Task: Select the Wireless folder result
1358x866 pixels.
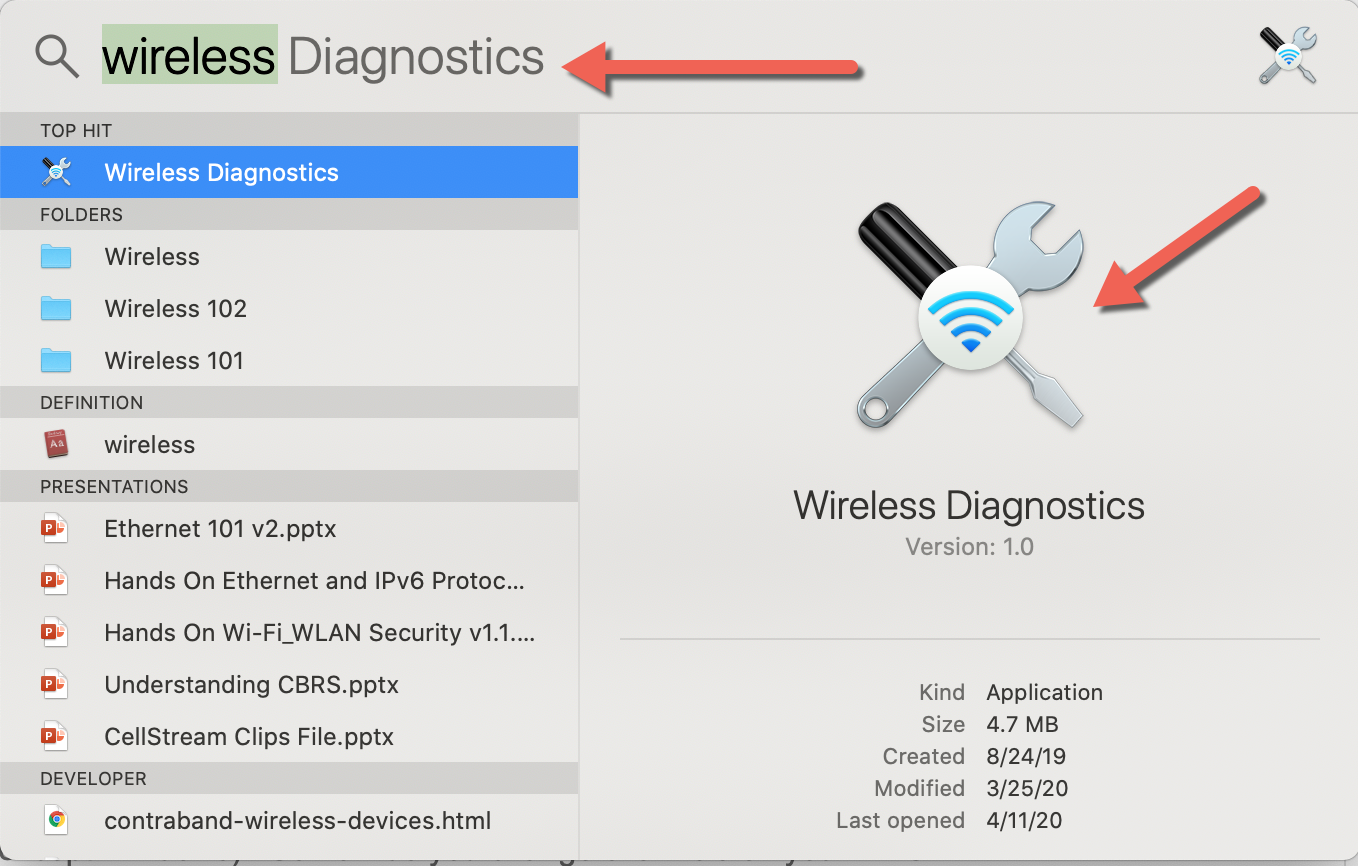Action: 152,257
